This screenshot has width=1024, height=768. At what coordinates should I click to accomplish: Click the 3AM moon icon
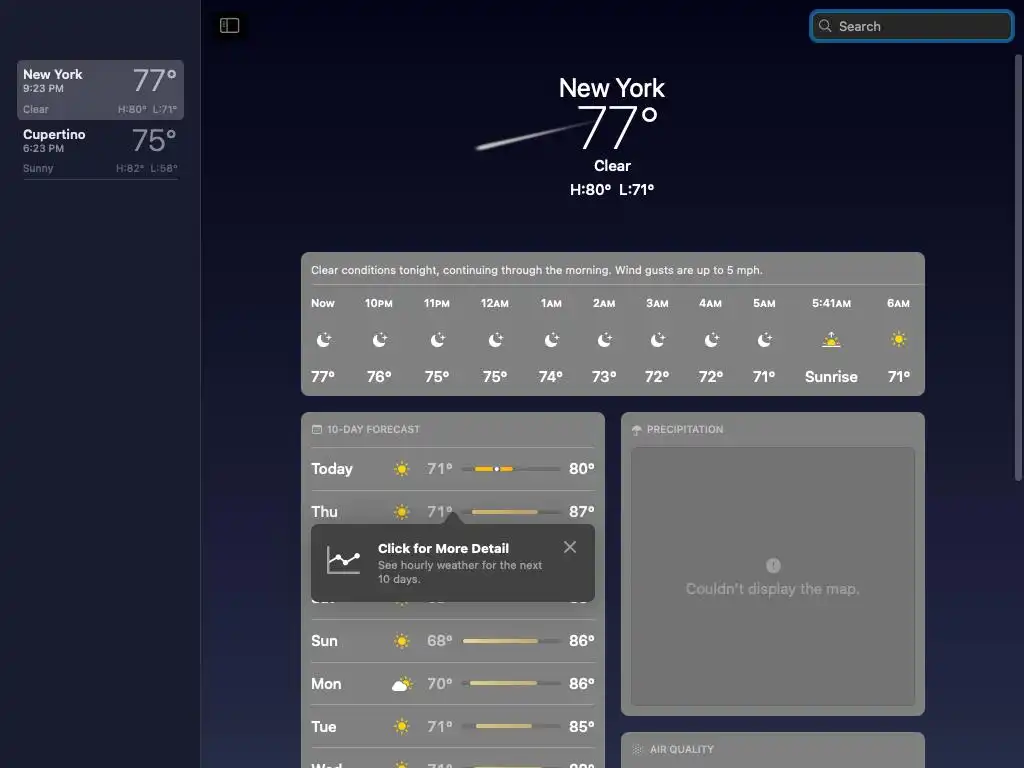click(657, 340)
